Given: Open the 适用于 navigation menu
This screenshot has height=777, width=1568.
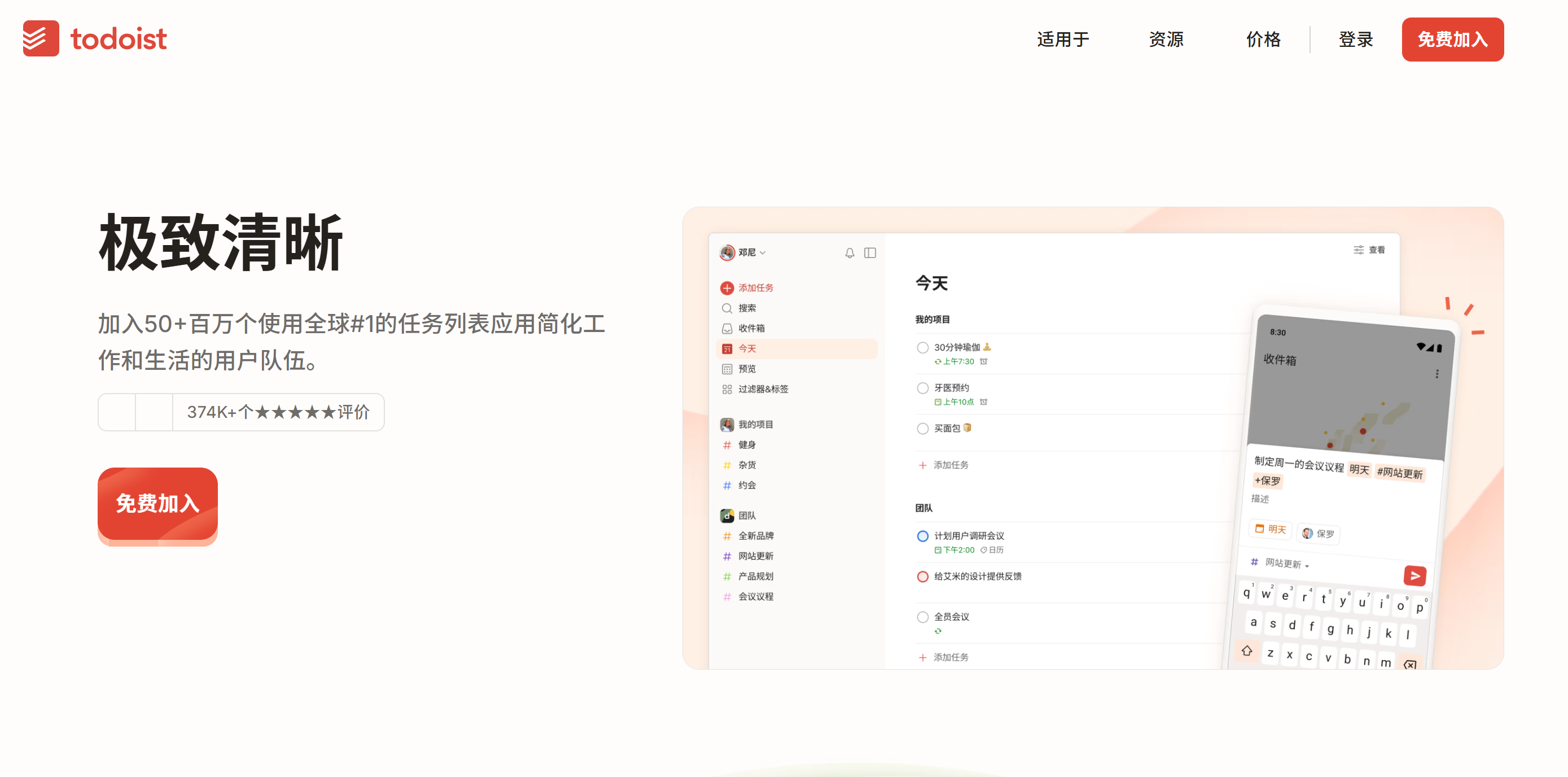Looking at the screenshot, I should tap(1063, 39).
